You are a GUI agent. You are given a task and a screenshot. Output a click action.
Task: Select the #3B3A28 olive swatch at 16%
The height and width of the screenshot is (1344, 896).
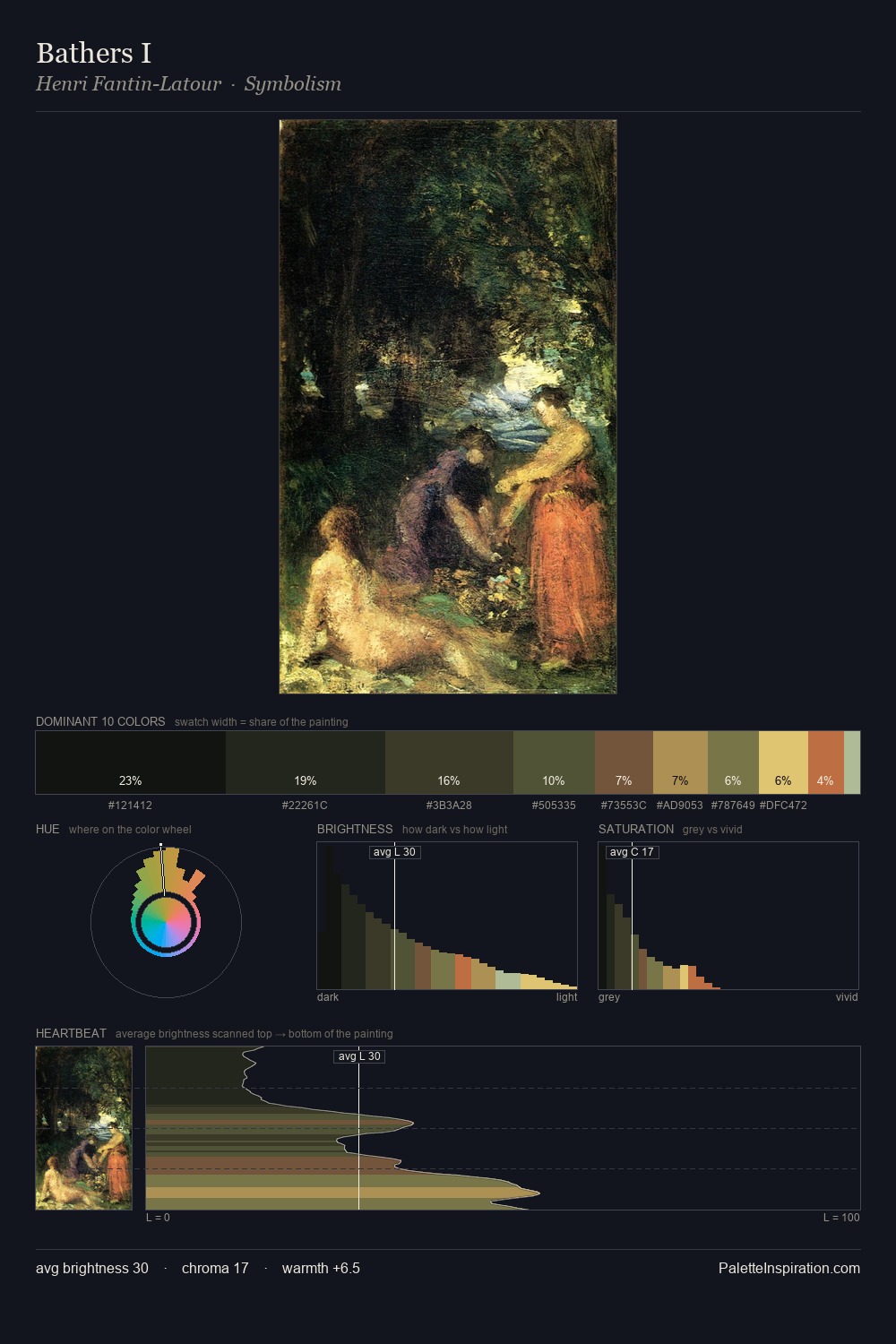click(x=449, y=762)
